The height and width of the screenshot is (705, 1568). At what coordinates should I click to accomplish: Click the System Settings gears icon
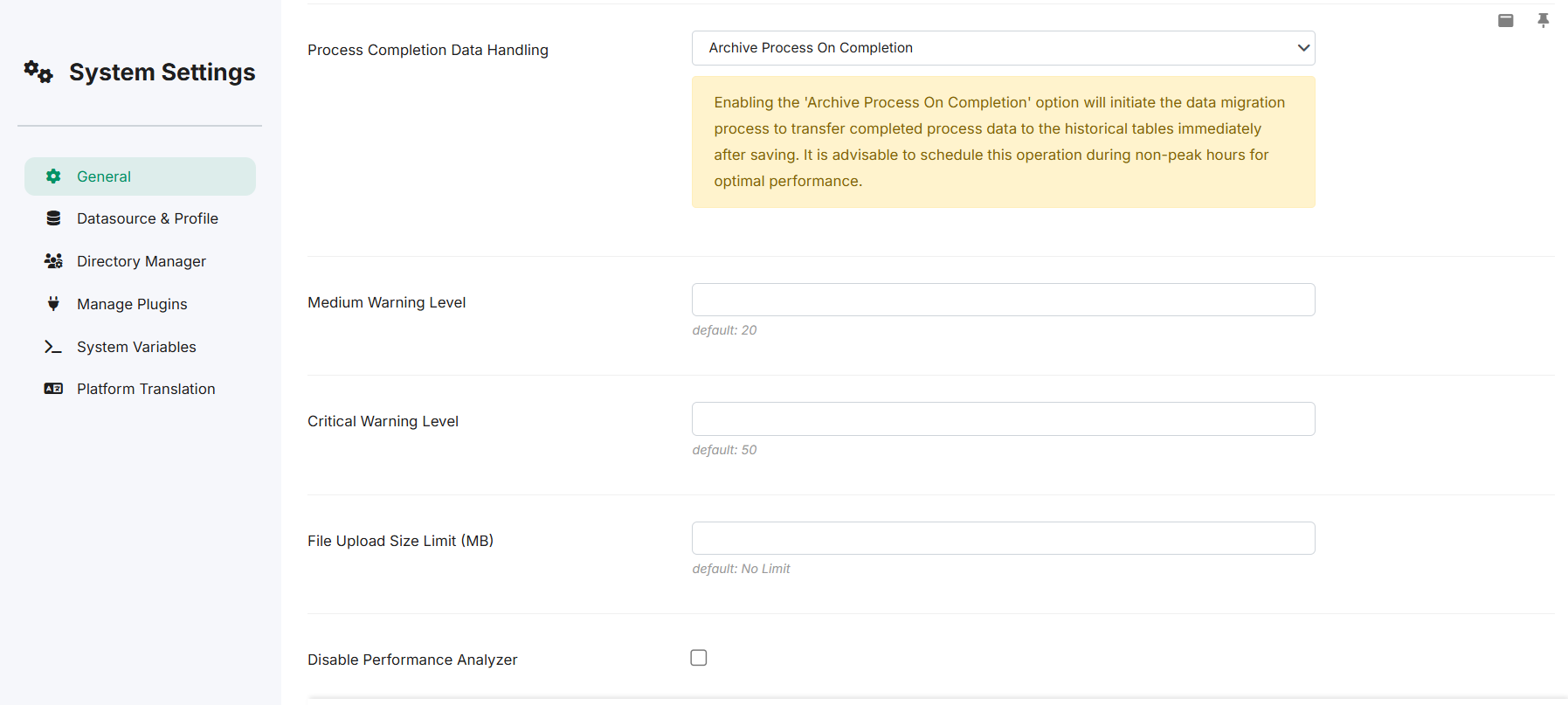(38, 72)
